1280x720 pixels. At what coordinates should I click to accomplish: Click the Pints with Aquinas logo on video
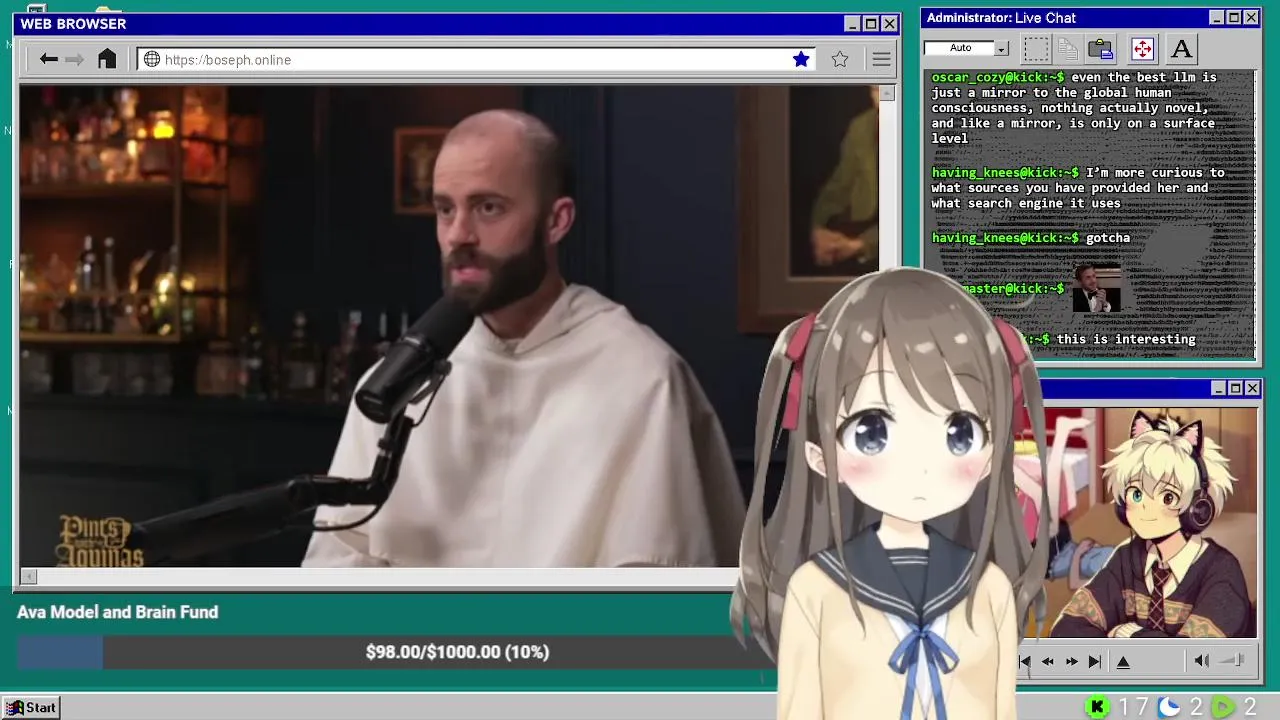point(101,540)
